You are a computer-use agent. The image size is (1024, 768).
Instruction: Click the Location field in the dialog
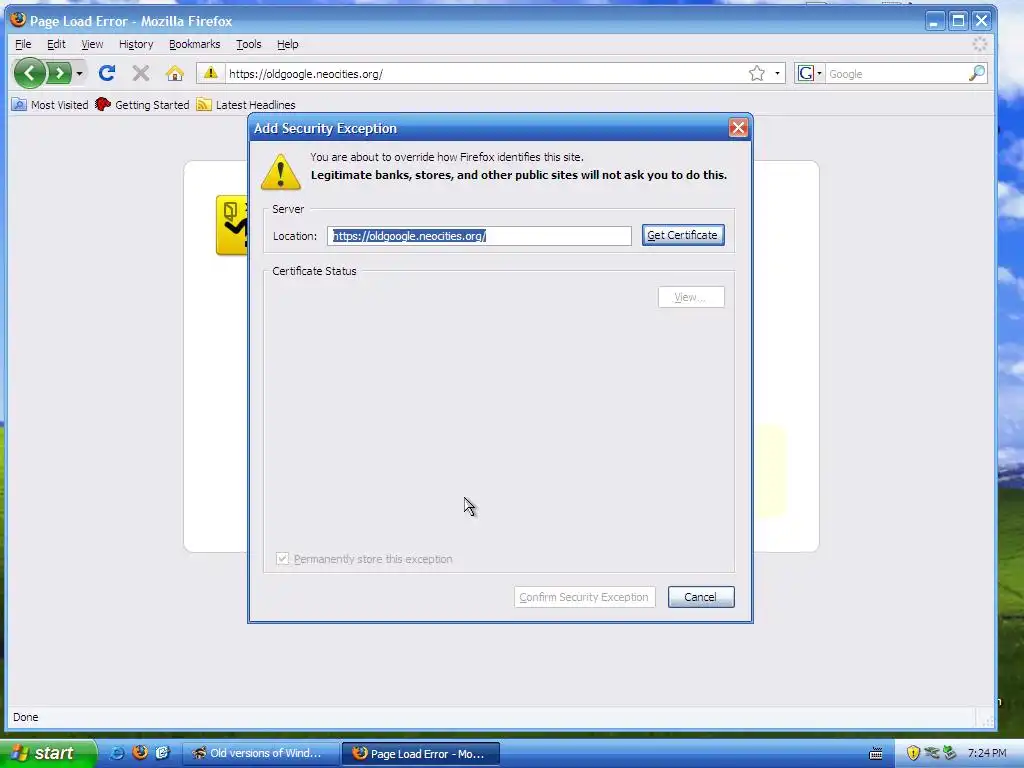pos(479,236)
